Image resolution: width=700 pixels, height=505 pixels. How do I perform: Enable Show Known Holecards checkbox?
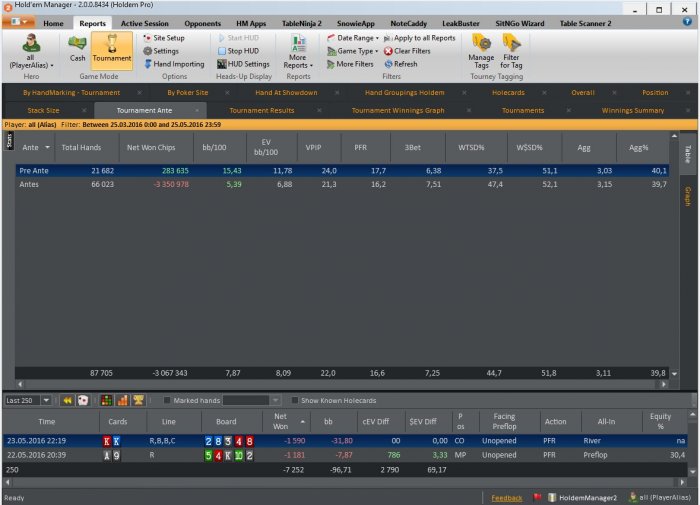[x=295, y=401]
